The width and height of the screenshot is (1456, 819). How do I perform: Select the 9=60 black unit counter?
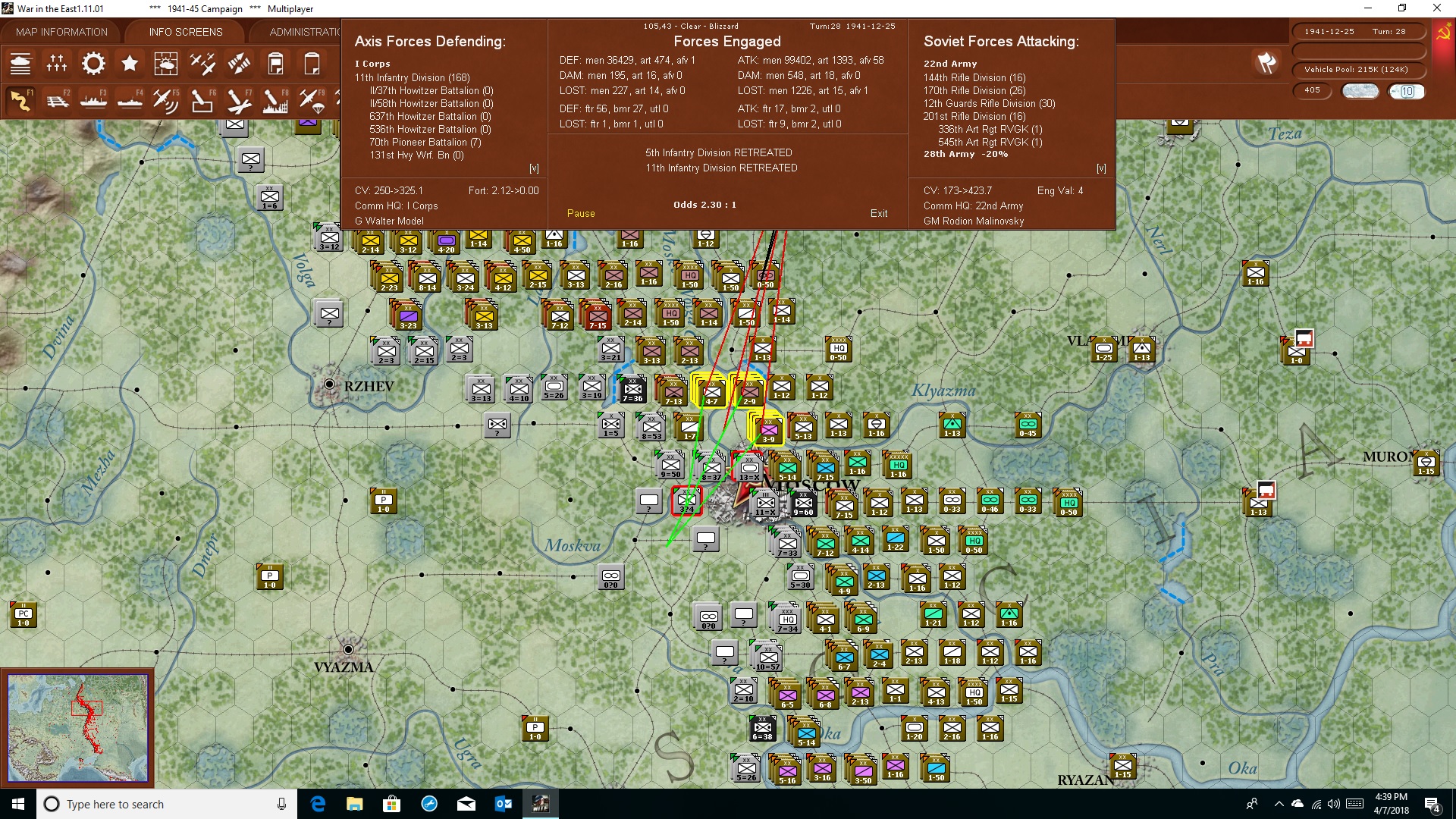(803, 504)
